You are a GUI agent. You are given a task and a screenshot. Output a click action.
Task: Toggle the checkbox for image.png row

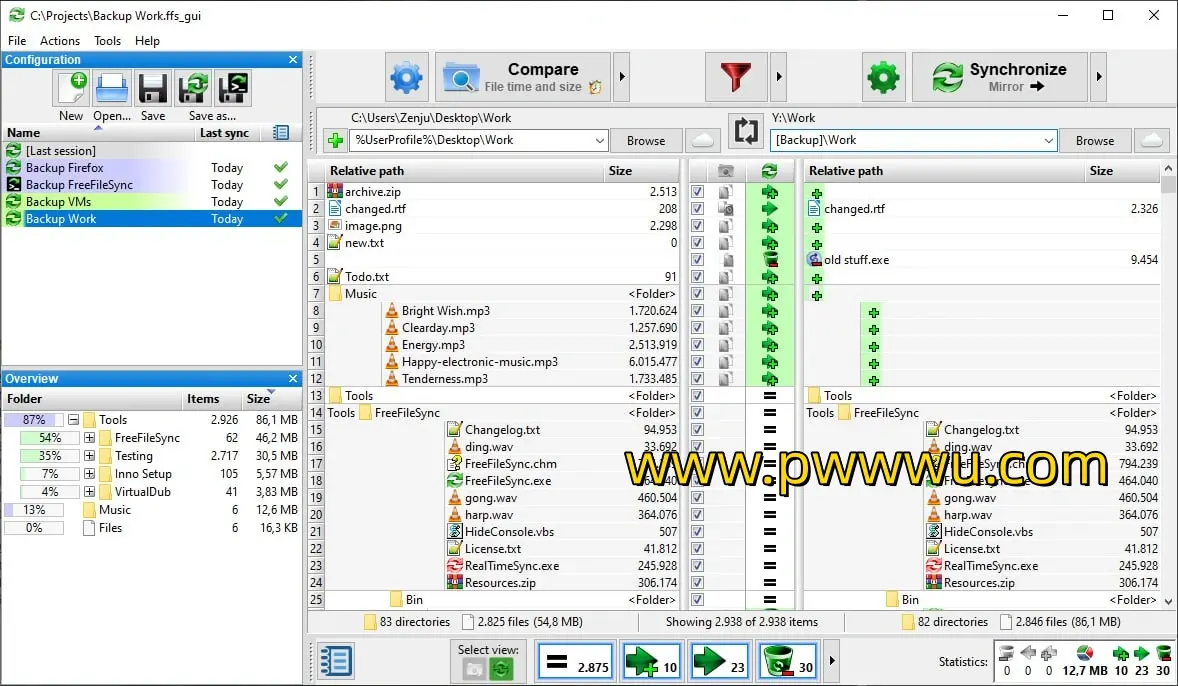(x=697, y=226)
